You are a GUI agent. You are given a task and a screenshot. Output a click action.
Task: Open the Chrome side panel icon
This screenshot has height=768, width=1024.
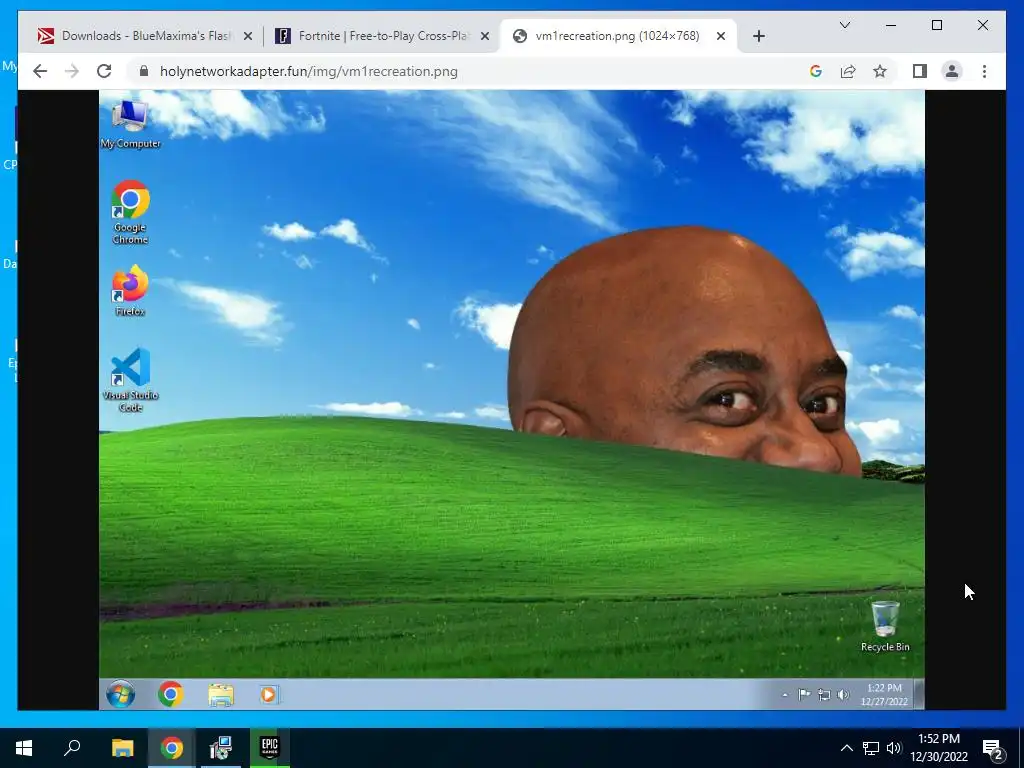coord(920,71)
